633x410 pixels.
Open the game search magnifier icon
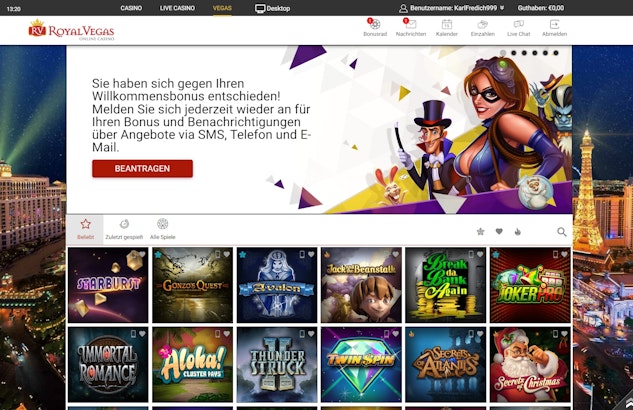562,232
